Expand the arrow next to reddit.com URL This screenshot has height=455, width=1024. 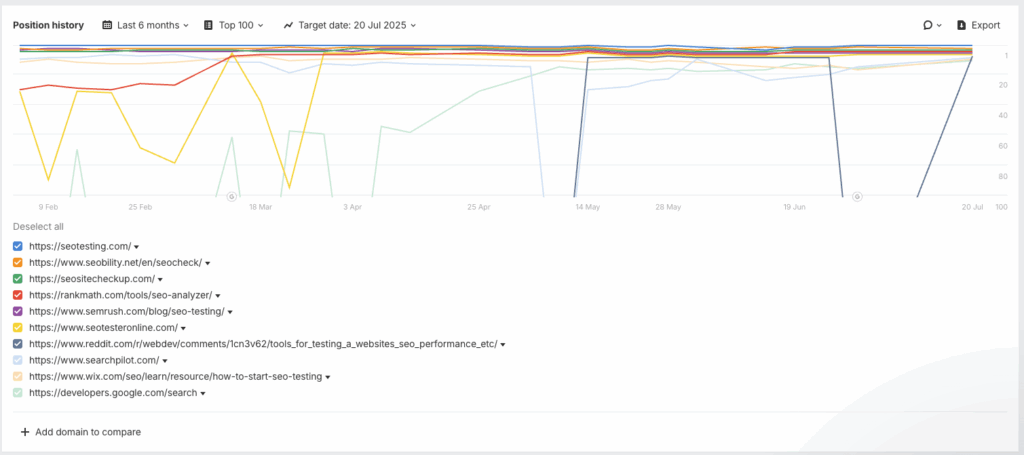[503, 345]
